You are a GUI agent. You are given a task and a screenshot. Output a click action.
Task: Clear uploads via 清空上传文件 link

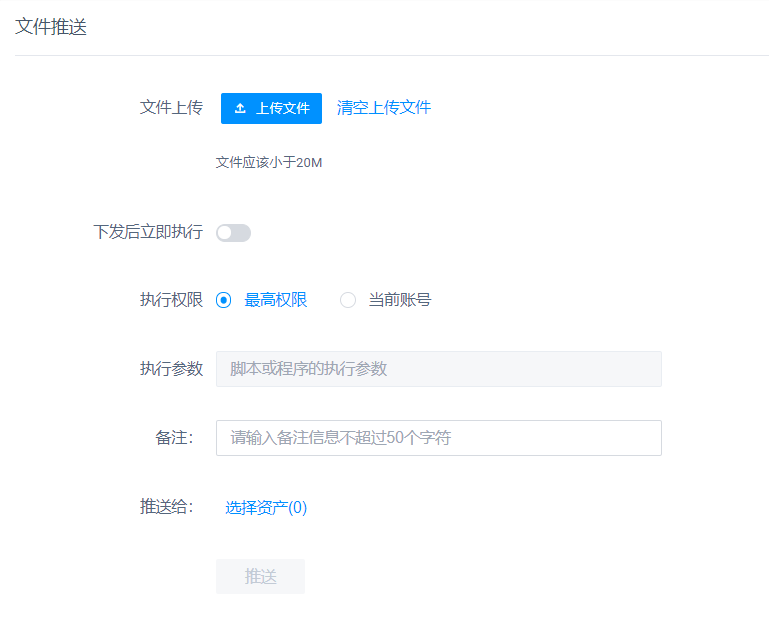click(x=384, y=107)
